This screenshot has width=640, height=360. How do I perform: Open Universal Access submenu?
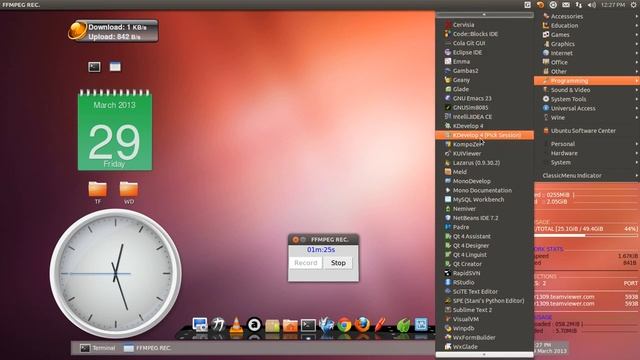click(x=587, y=108)
